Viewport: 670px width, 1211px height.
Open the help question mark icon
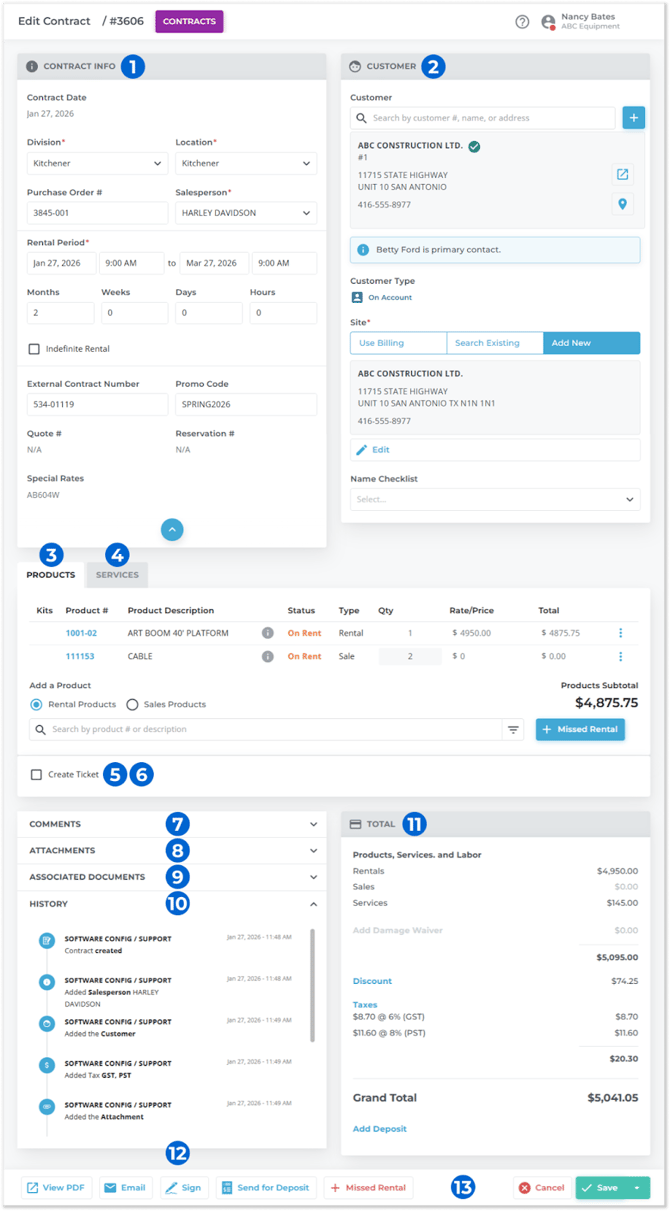tap(522, 22)
